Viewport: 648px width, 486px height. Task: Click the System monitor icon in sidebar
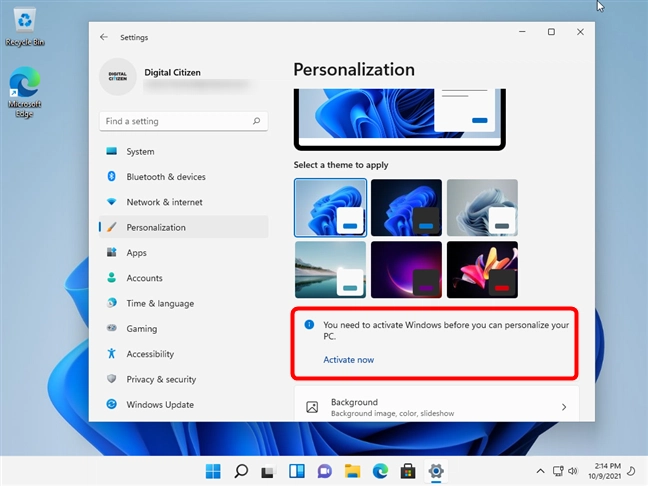pos(112,151)
